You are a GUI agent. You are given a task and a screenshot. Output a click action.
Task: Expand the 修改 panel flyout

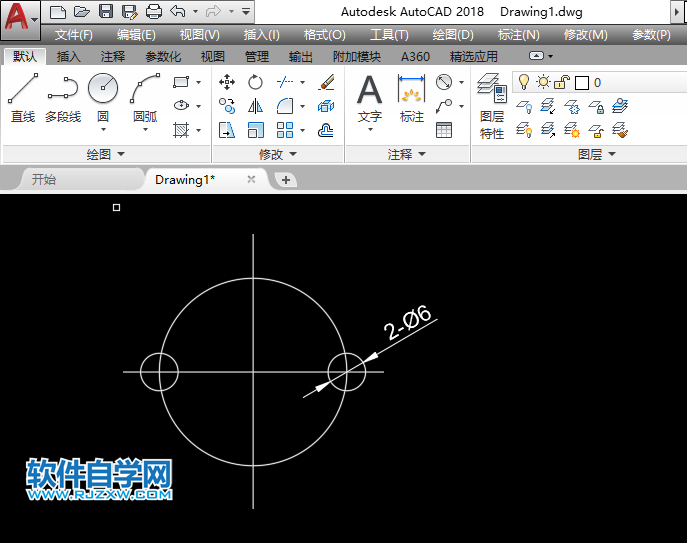click(291, 155)
